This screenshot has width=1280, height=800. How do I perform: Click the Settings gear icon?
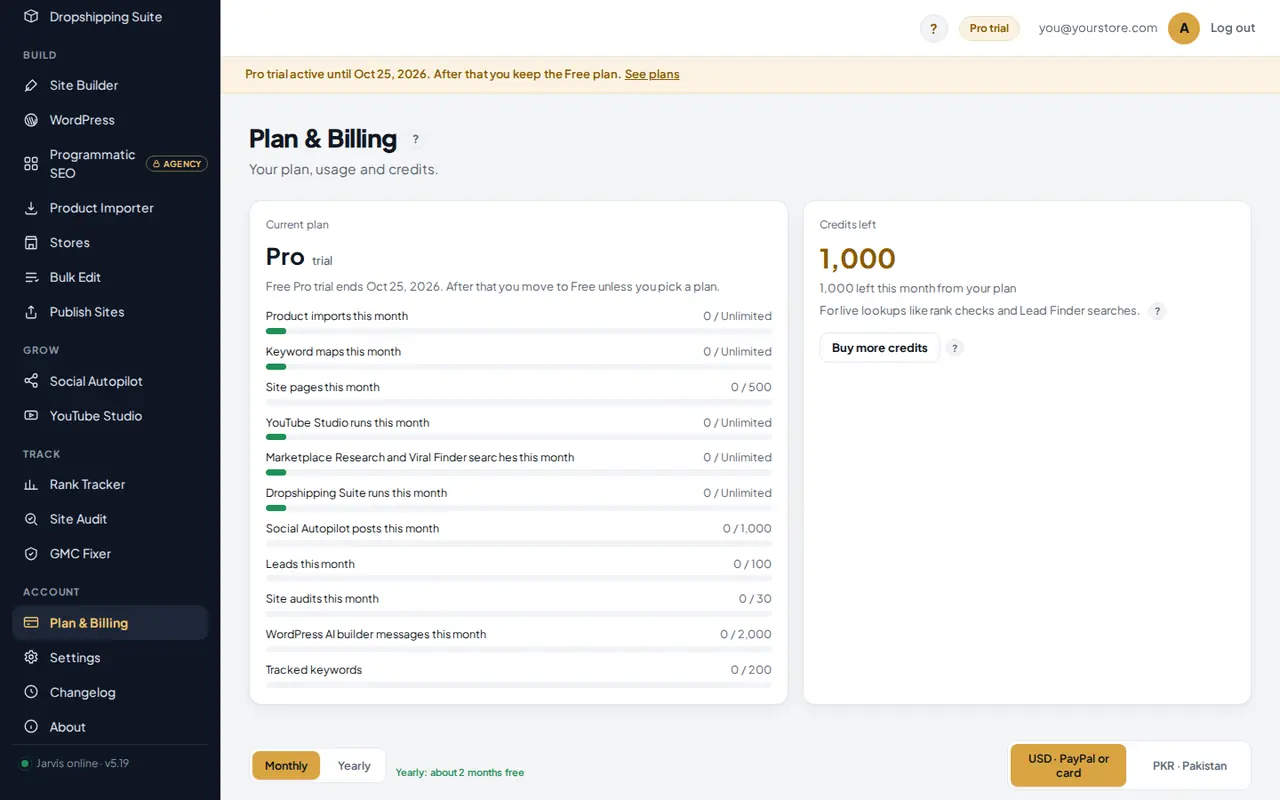[x=31, y=658]
